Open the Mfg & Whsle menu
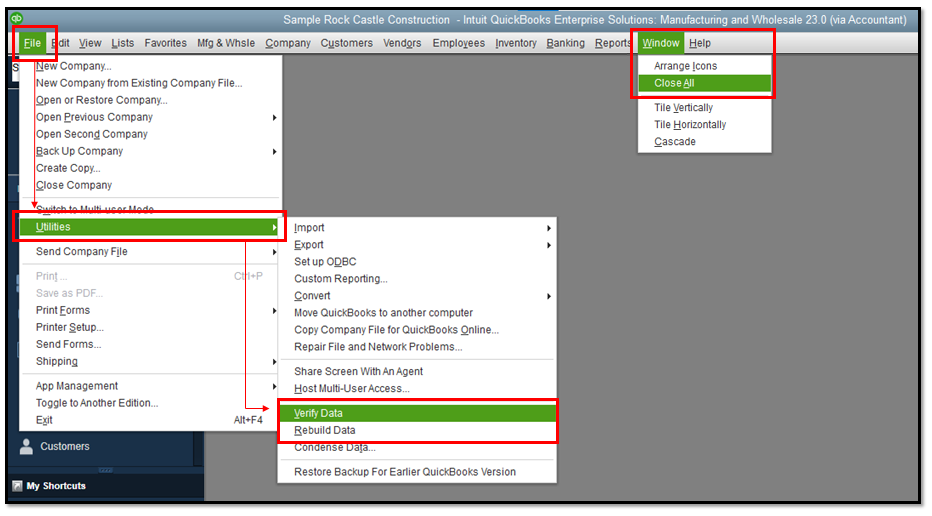Viewport: 932px width, 516px height. point(226,43)
